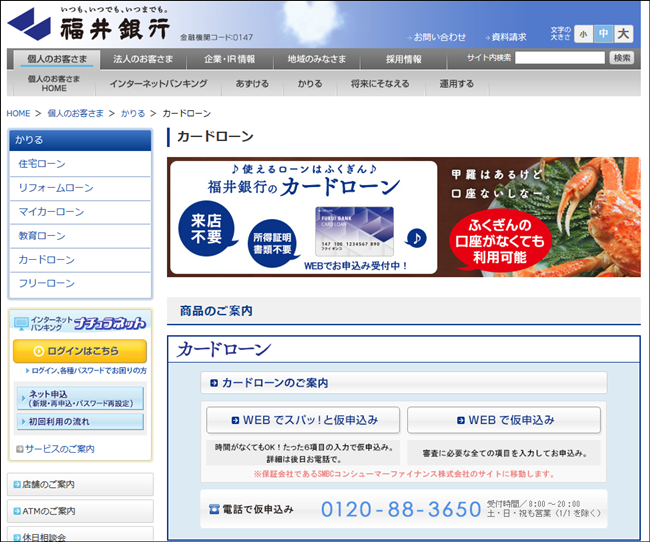Click the sample bank card image

pos(354,231)
